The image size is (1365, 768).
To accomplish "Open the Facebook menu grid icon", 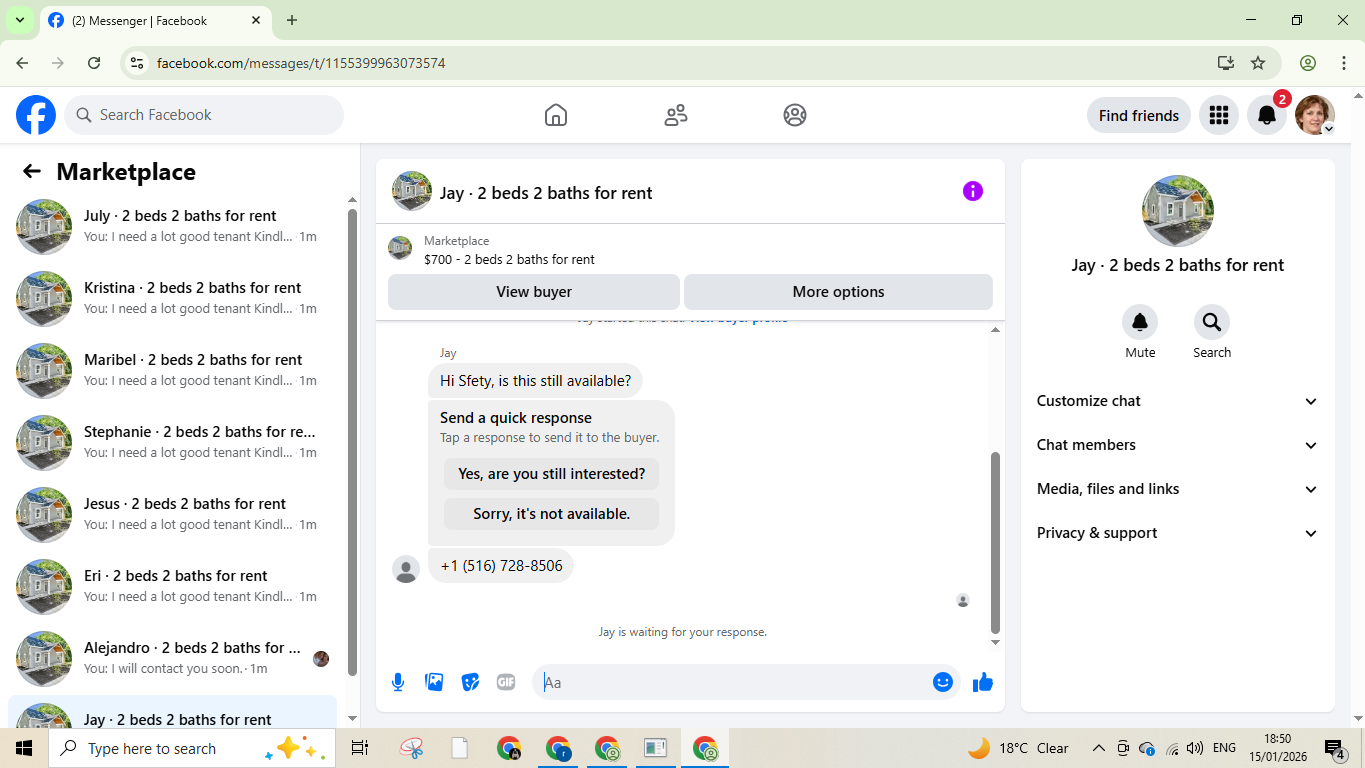I will [x=1218, y=115].
